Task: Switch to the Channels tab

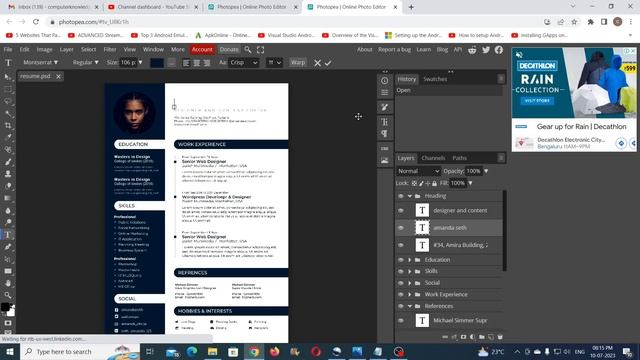Action: (x=433, y=158)
